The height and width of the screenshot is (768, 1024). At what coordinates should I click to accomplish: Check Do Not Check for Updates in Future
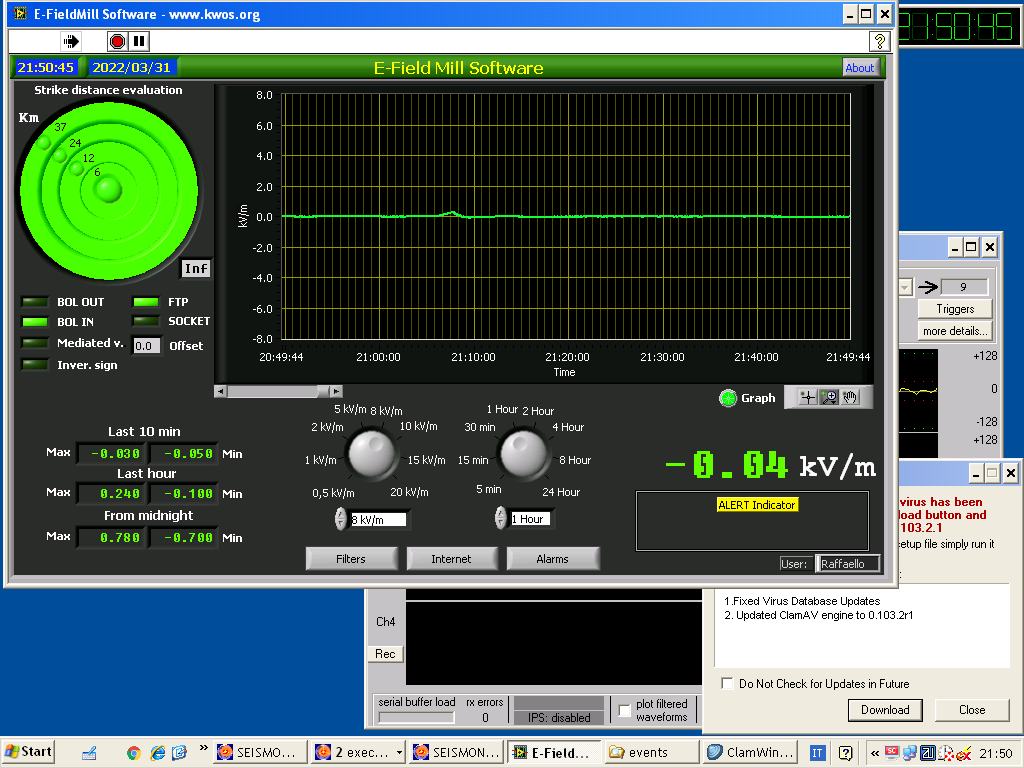727,683
